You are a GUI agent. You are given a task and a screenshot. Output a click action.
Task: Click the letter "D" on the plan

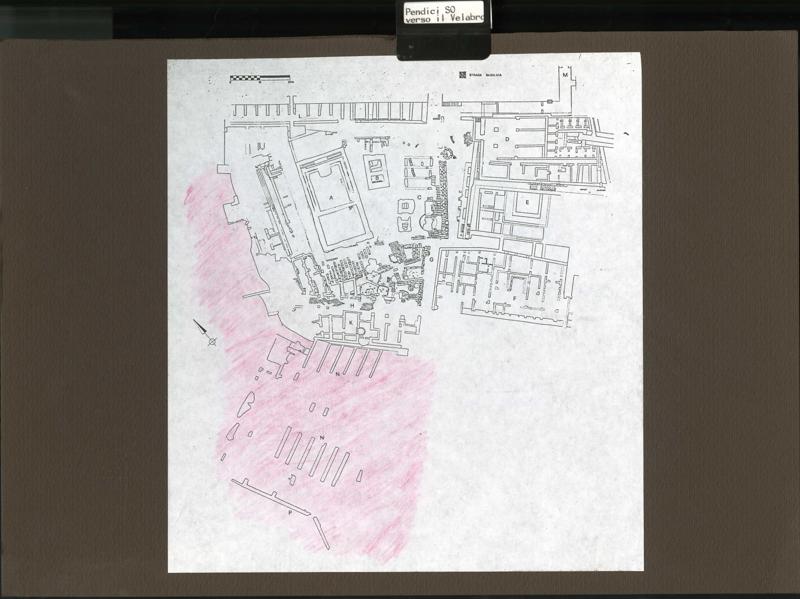click(x=507, y=139)
